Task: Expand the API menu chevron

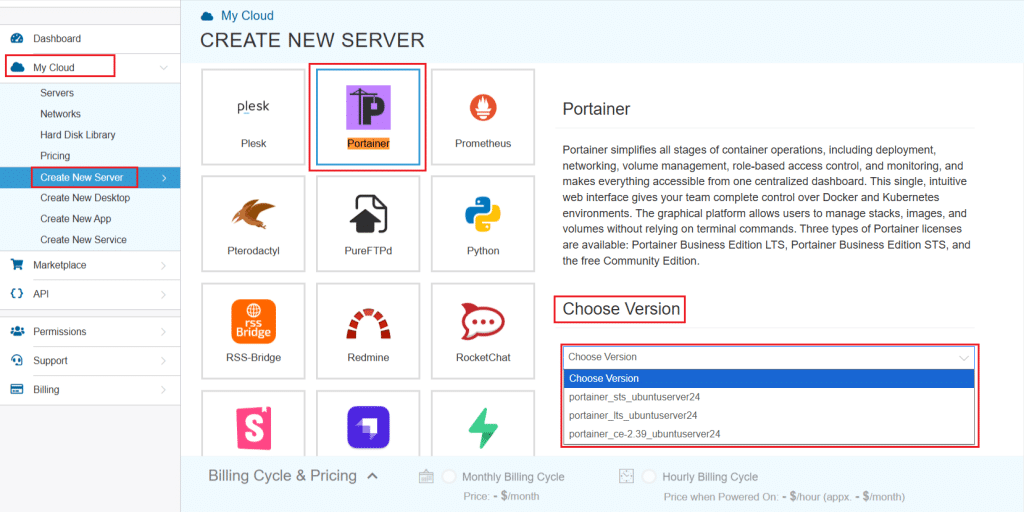Action: [163, 295]
